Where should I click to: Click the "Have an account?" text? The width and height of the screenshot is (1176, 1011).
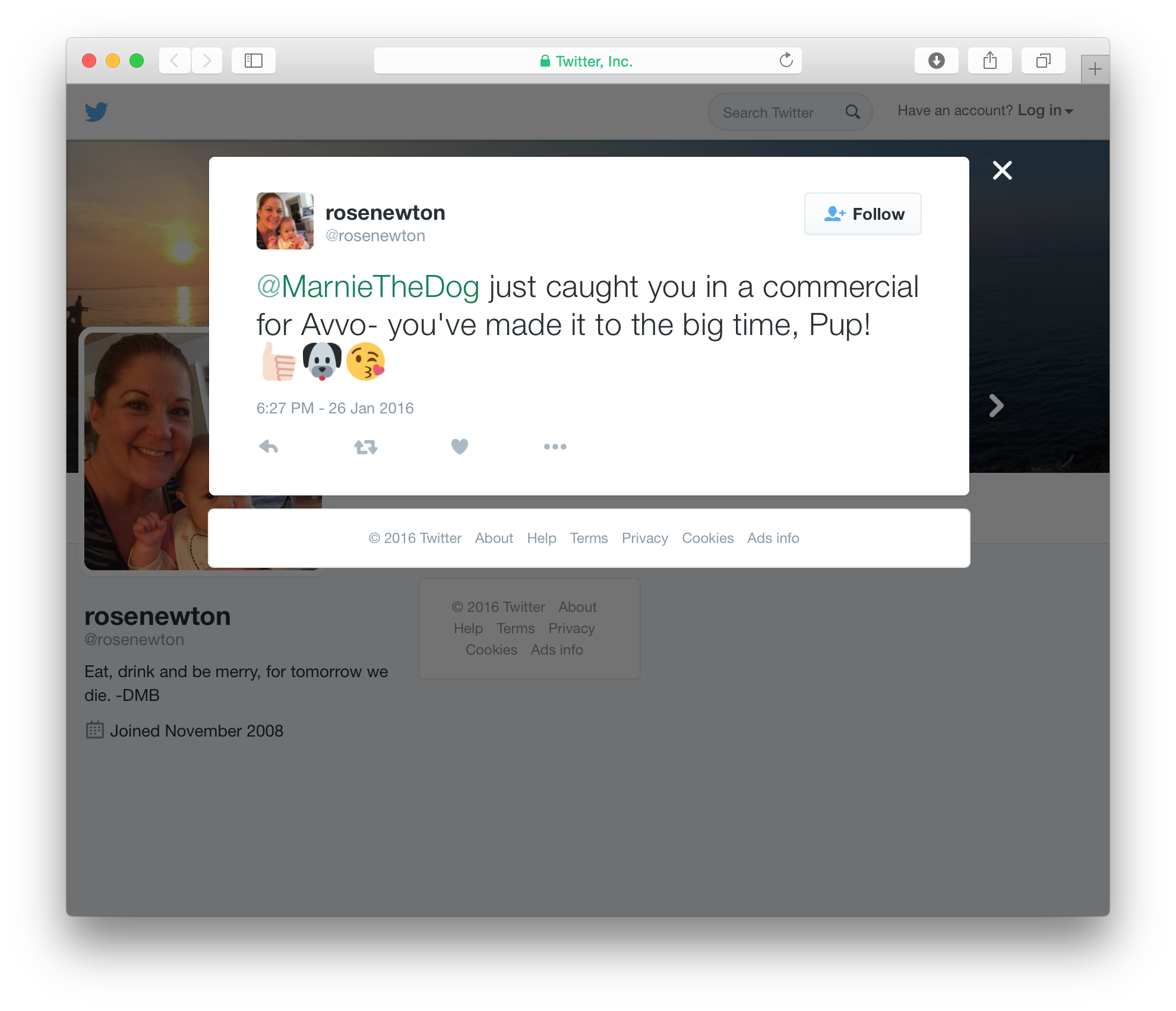955,110
